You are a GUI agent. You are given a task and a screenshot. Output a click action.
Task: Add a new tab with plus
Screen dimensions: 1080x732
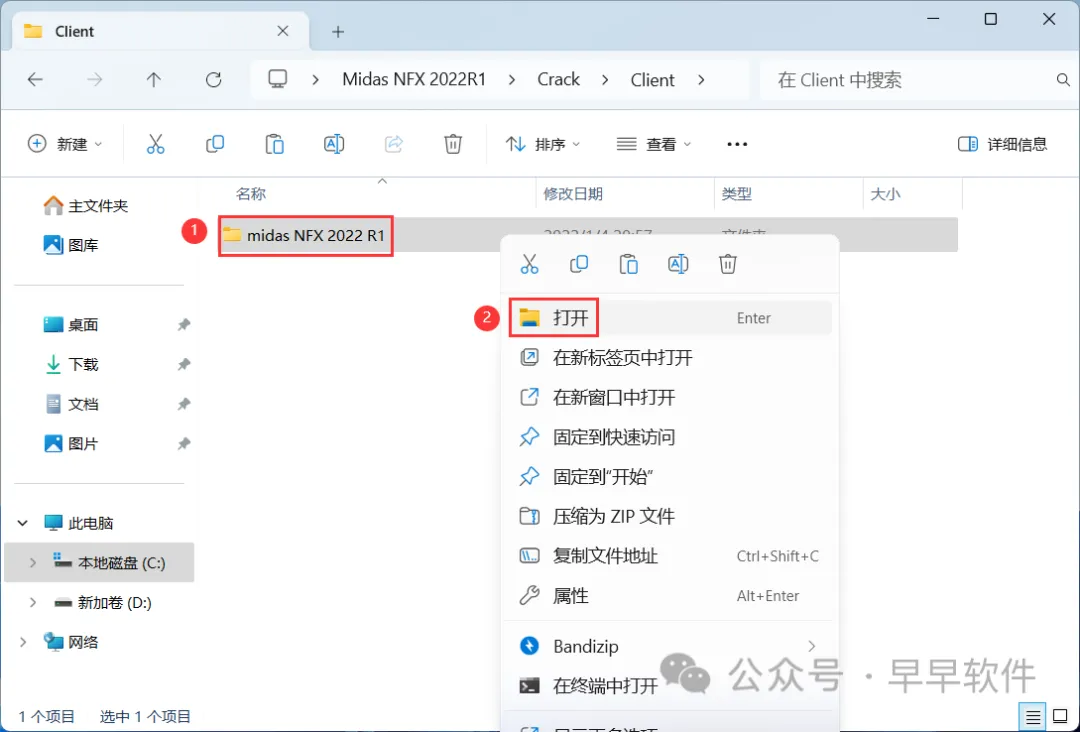[338, 32]
